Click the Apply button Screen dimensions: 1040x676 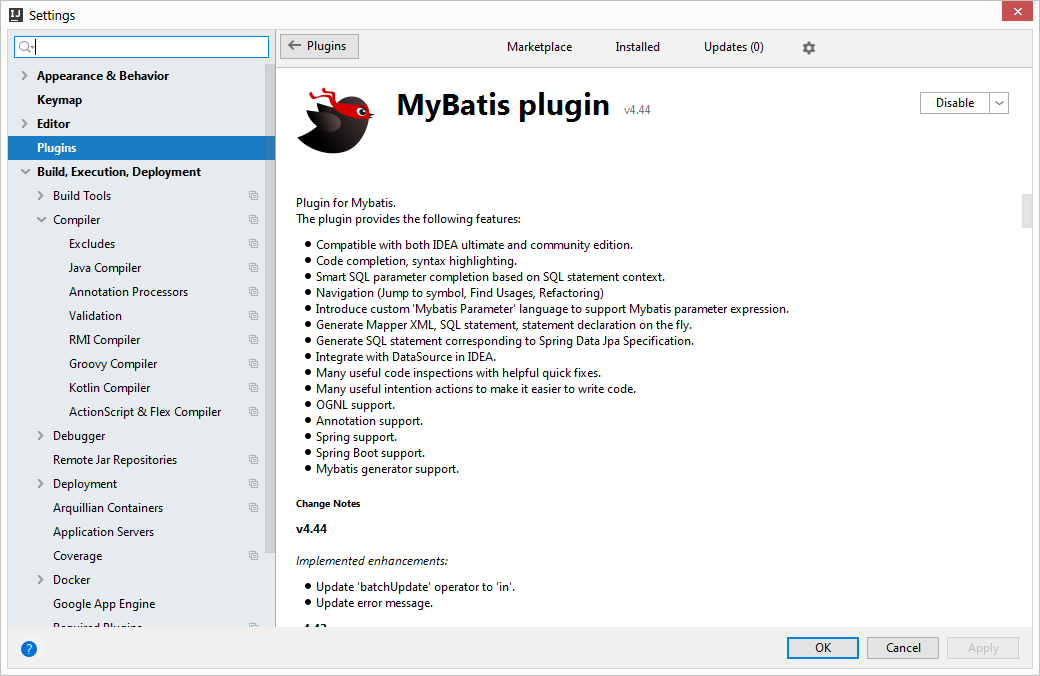pyautogui.click(x=983, y=647)
